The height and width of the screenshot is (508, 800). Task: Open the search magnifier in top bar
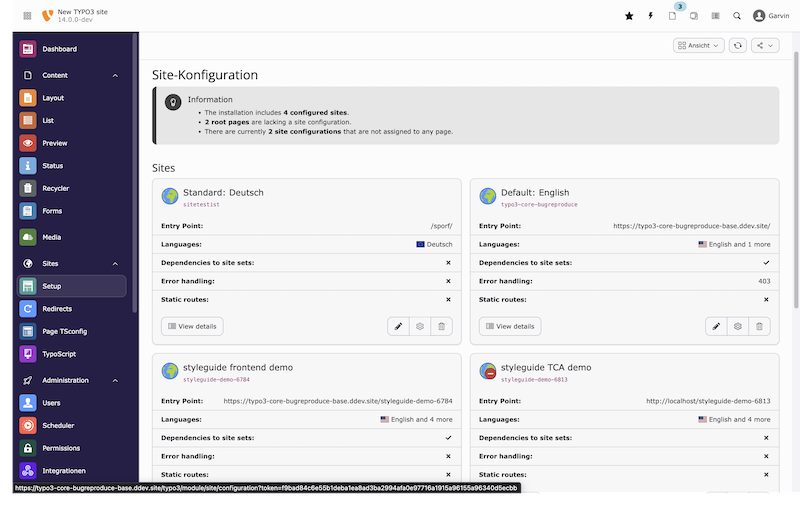[x=737, y=16]
